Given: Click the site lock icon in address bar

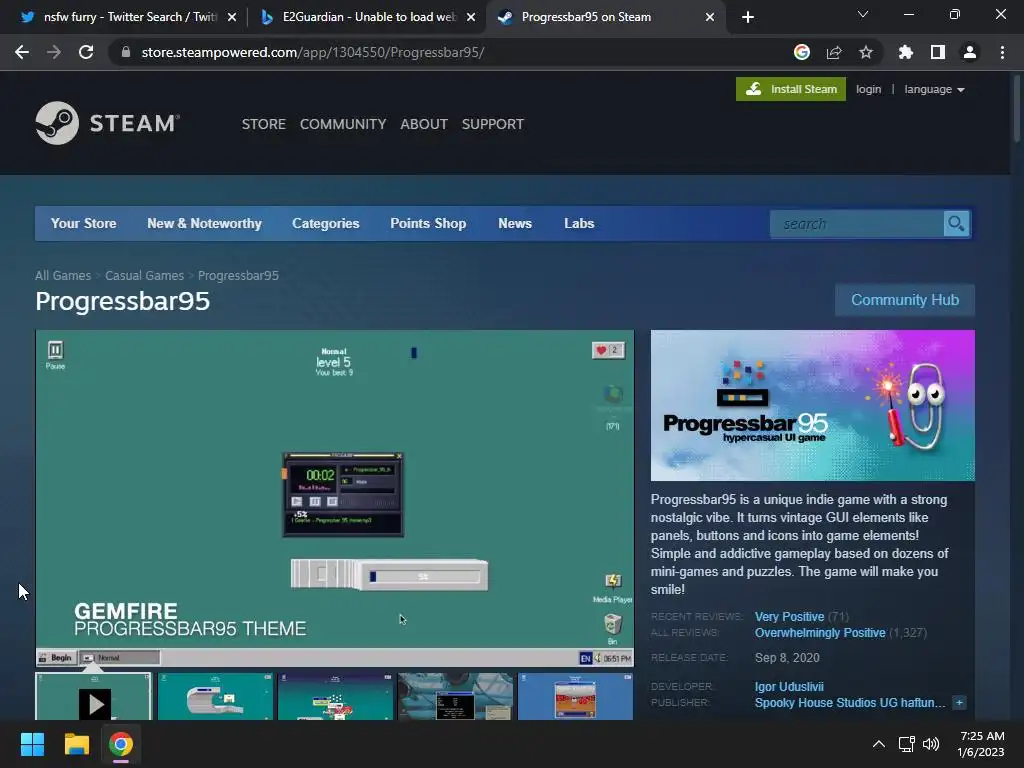Looking at the screenshot, I should [x=126, y=52].
